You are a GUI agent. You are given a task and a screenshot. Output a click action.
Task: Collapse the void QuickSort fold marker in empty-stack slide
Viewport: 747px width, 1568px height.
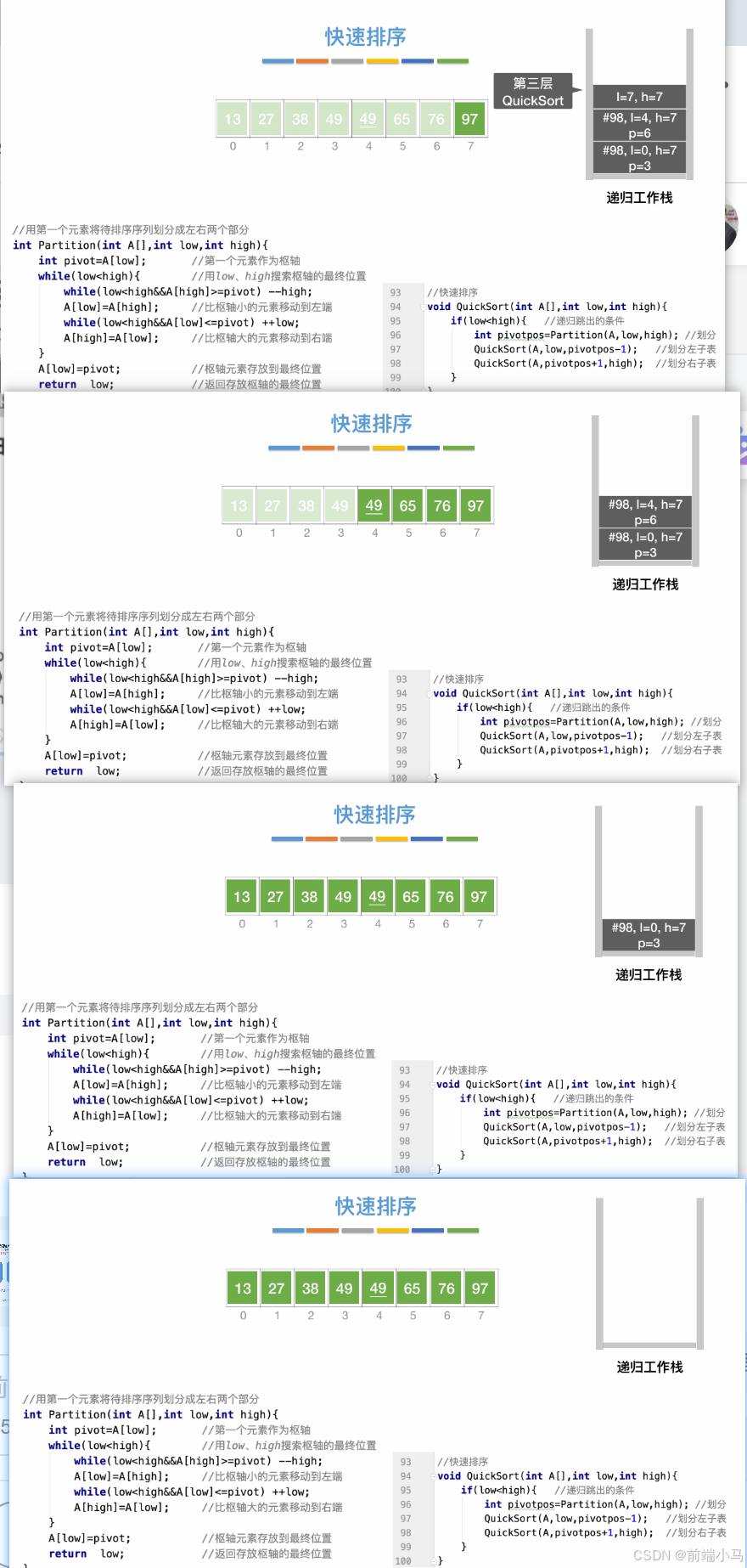tap(434, 1476)
